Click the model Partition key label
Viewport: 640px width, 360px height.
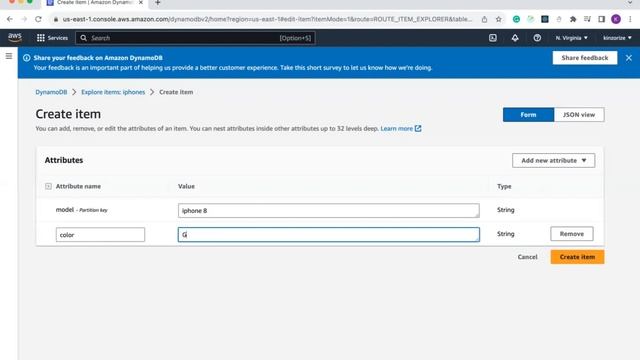[82, 210]
